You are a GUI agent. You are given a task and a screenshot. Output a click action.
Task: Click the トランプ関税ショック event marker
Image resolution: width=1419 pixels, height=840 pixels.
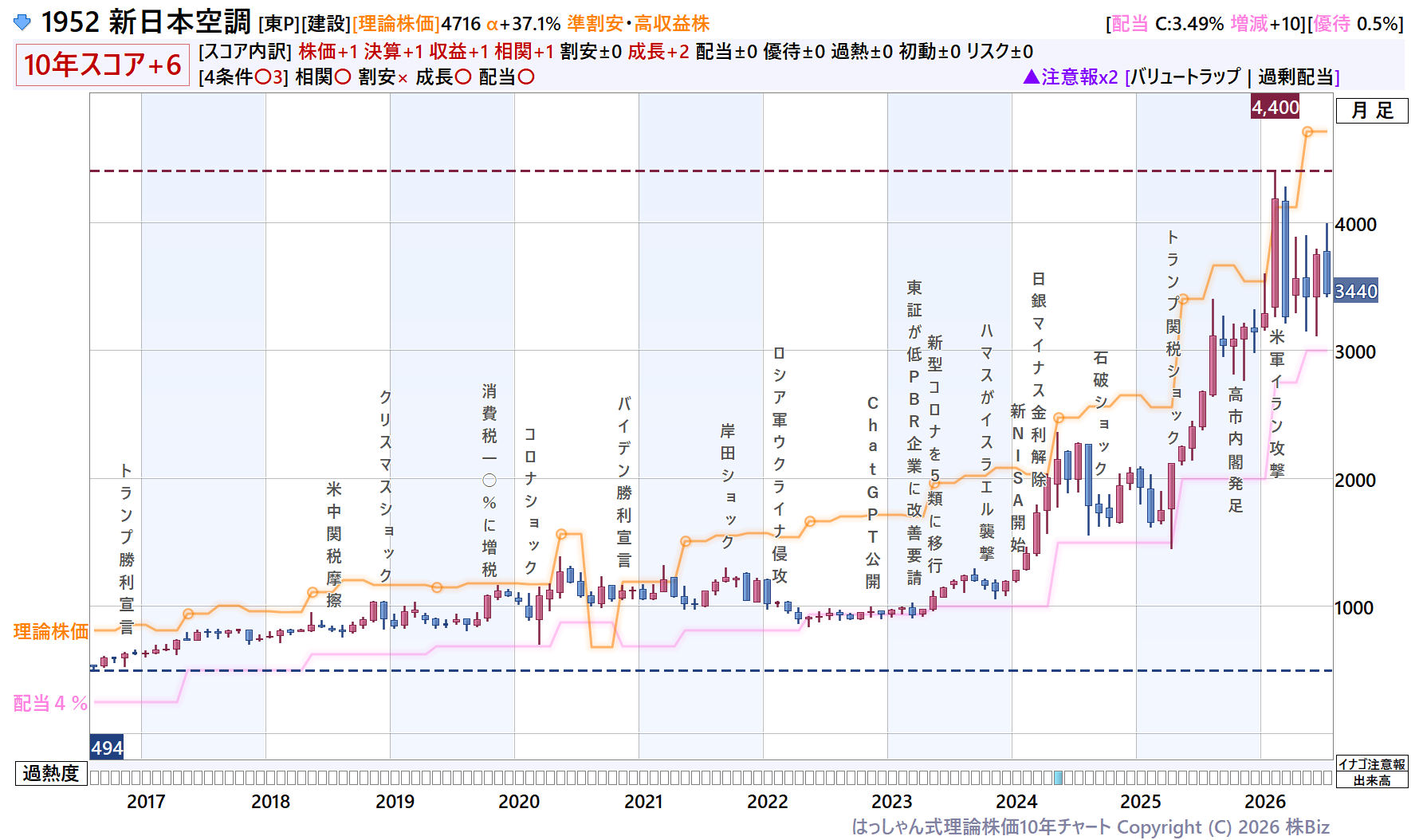(1173, 338)
